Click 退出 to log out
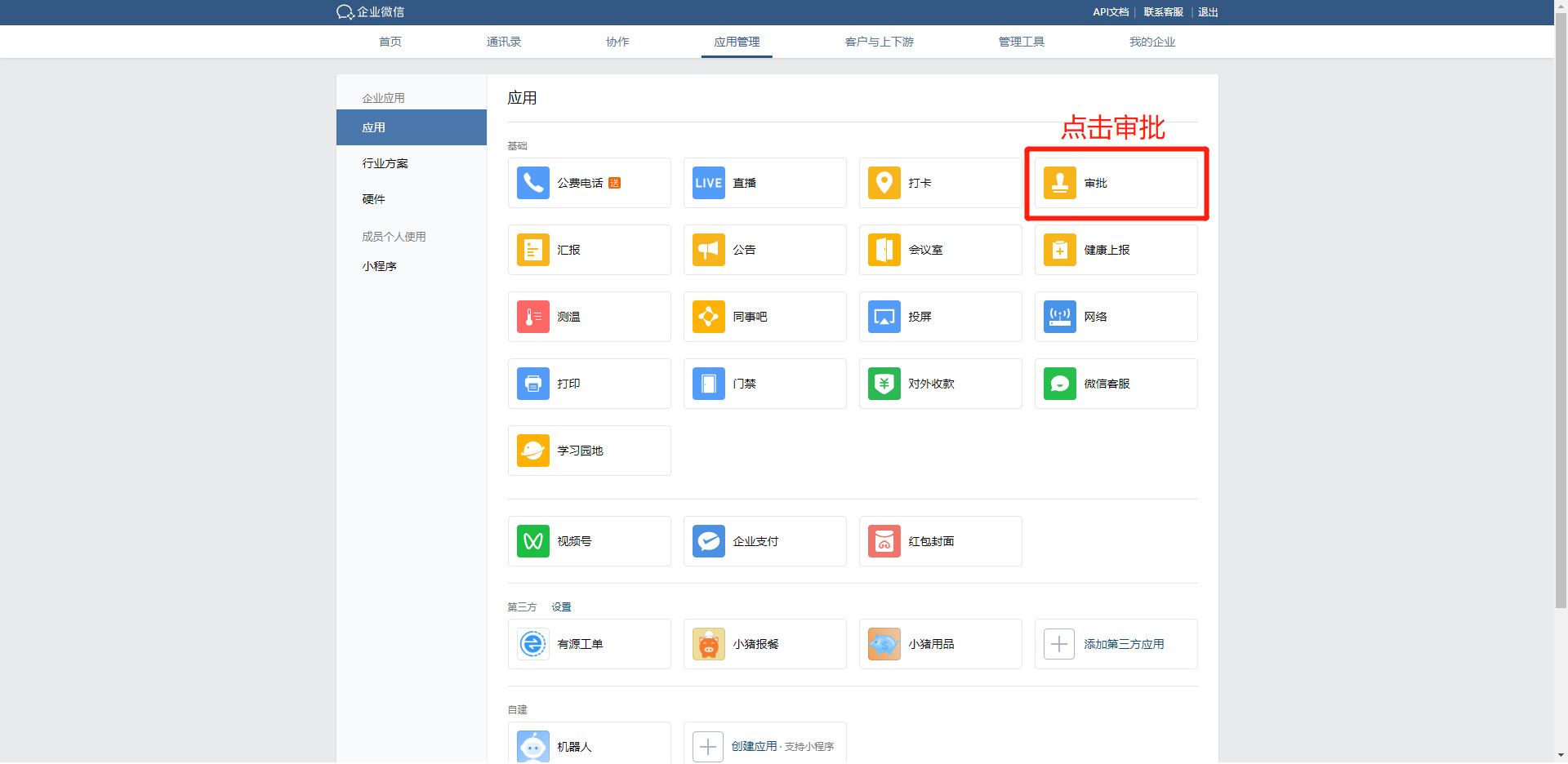This screenshot has width=1568, height=764. 1208,12
